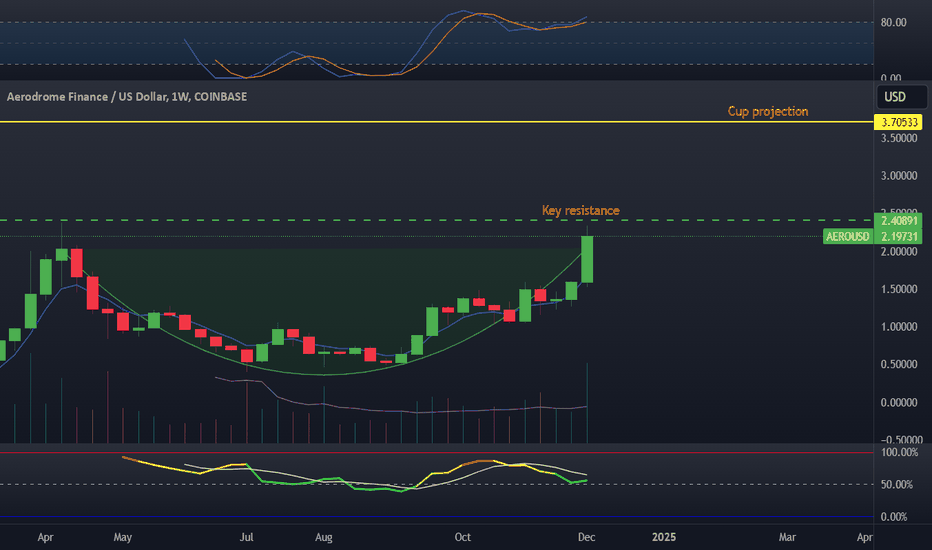Screen dimensions: 932x550
Task: Click the 3.00000 price axis label
Action: 899,176
